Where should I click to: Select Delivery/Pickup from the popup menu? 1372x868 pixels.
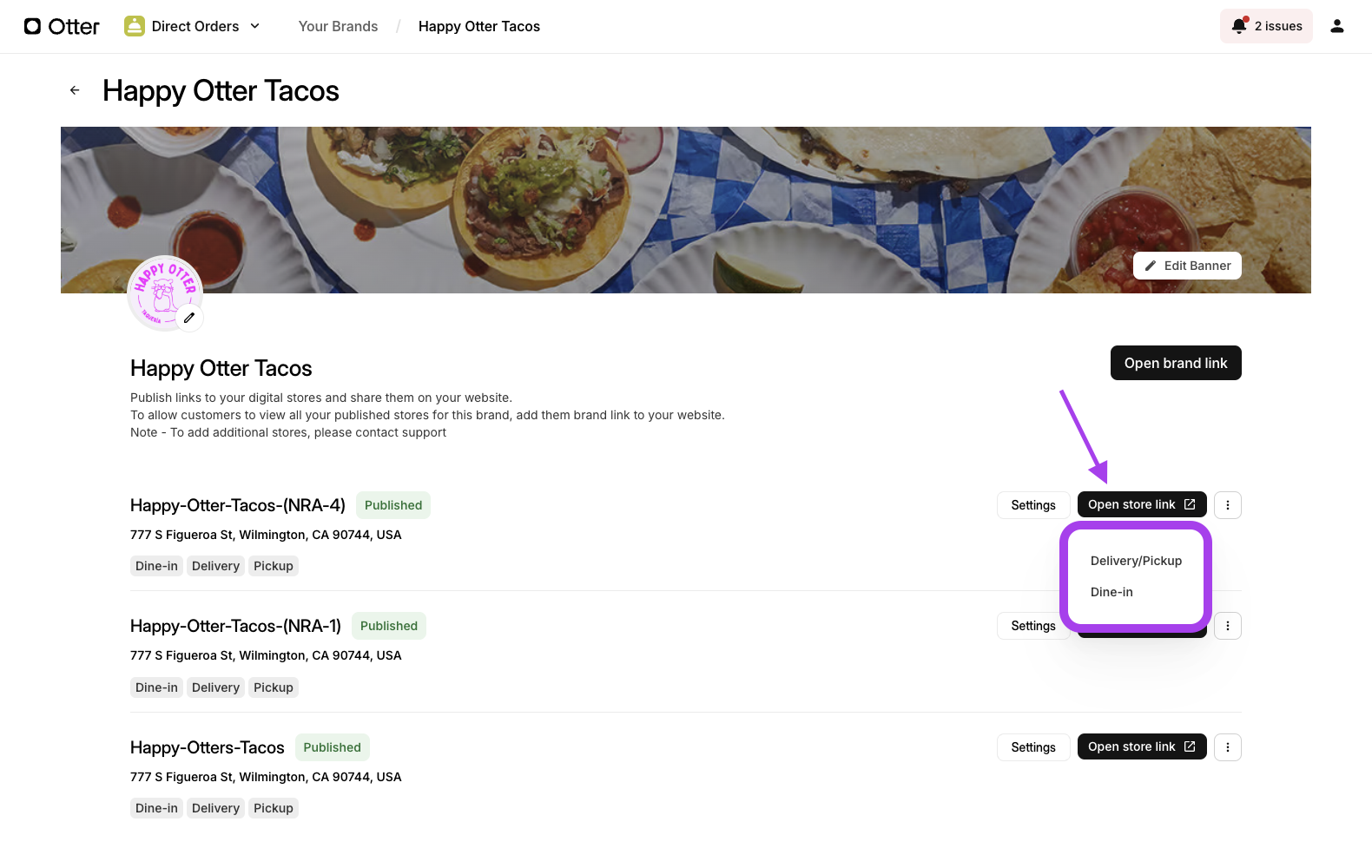pos(1136,561)
